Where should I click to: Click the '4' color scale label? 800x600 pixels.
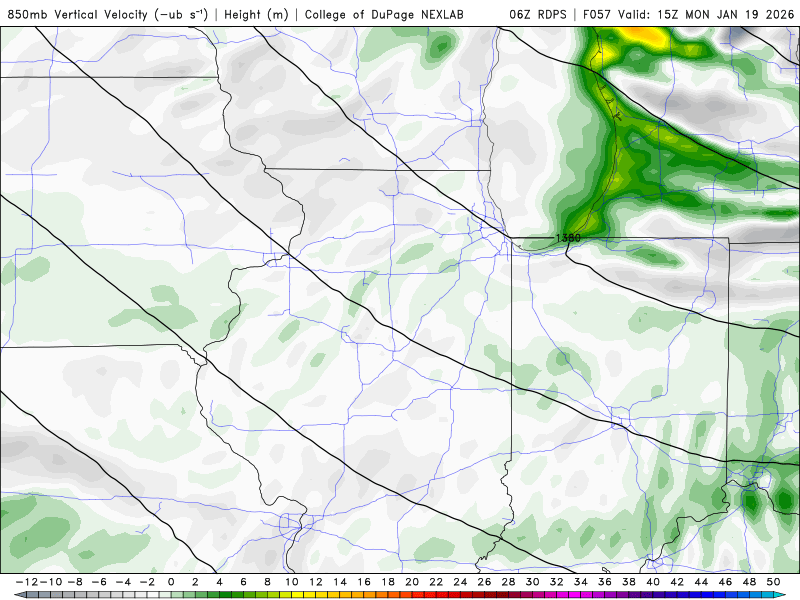[x=219, y=582]
